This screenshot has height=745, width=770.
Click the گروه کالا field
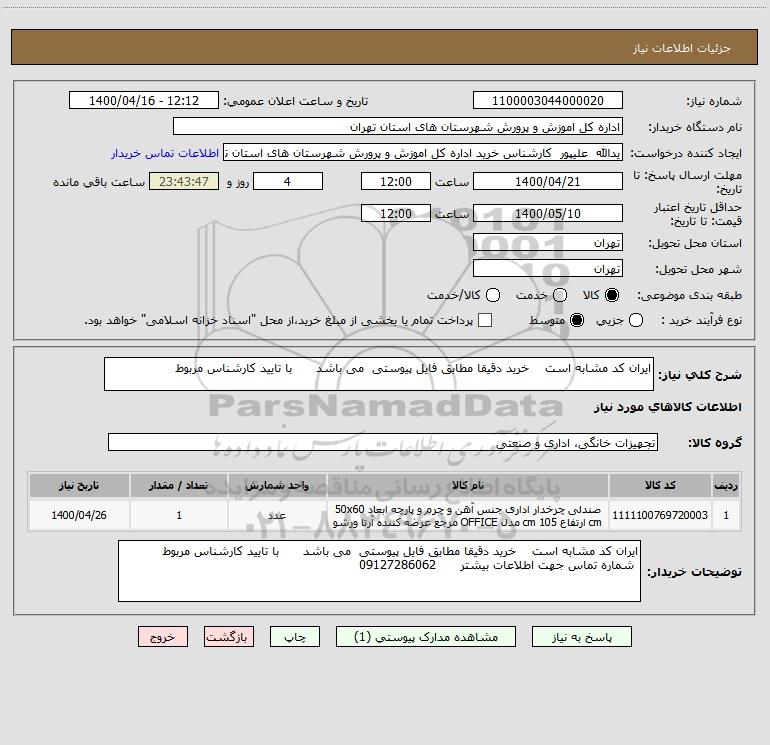click(x=383, y=442)
